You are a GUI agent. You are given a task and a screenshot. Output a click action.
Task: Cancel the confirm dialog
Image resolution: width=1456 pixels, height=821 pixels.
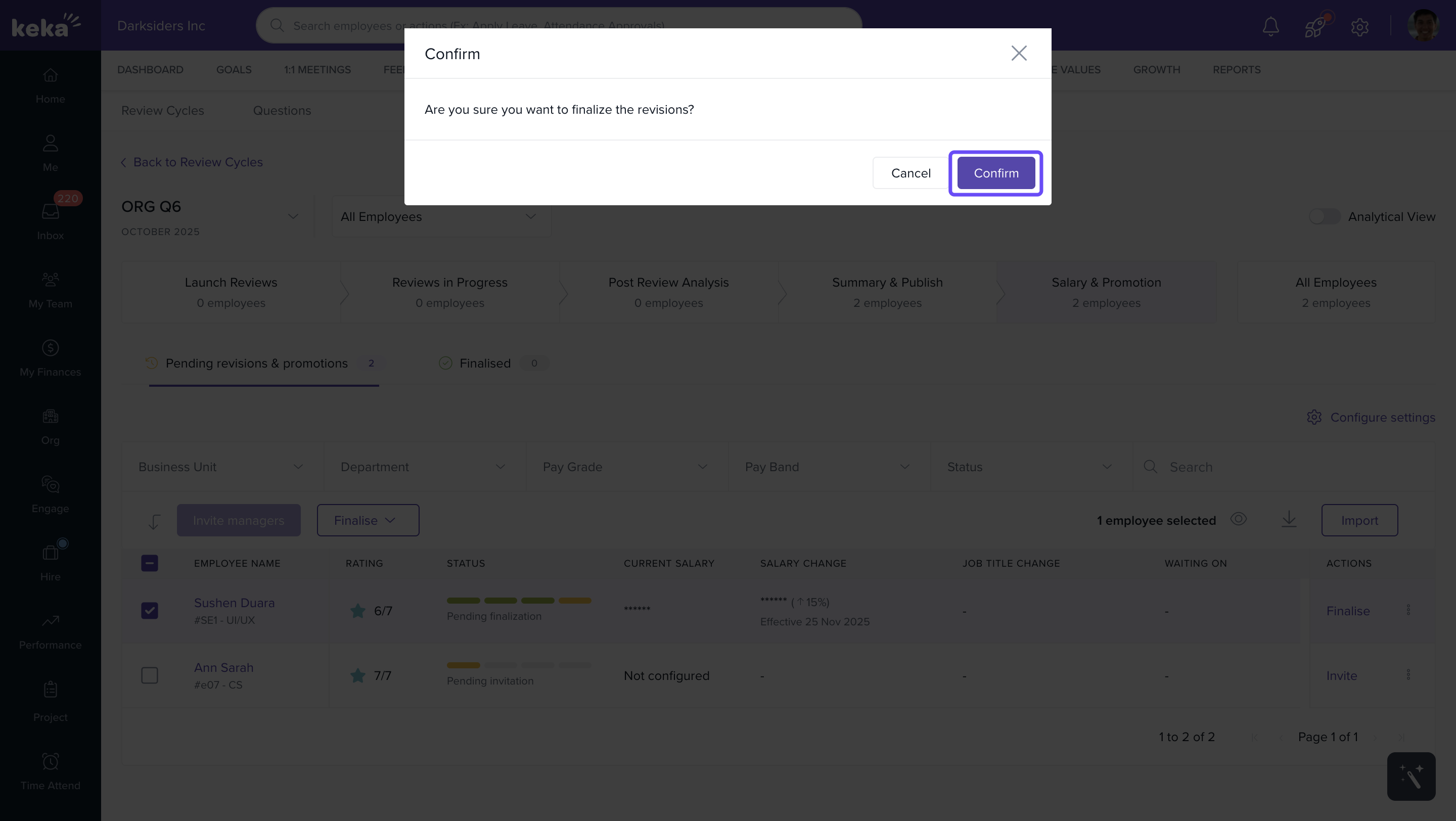[x=910, y=173]
